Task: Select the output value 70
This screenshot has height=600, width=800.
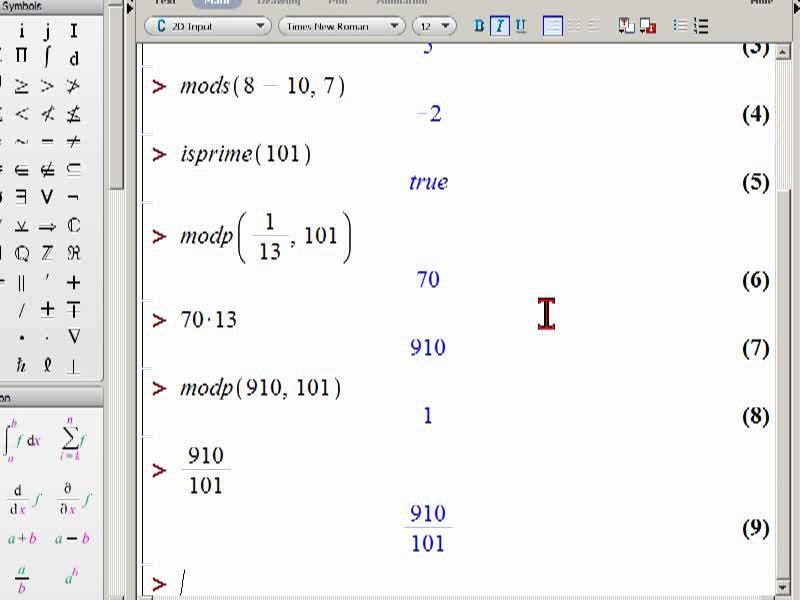Action: pyautogui.click(x=428, y=280)
